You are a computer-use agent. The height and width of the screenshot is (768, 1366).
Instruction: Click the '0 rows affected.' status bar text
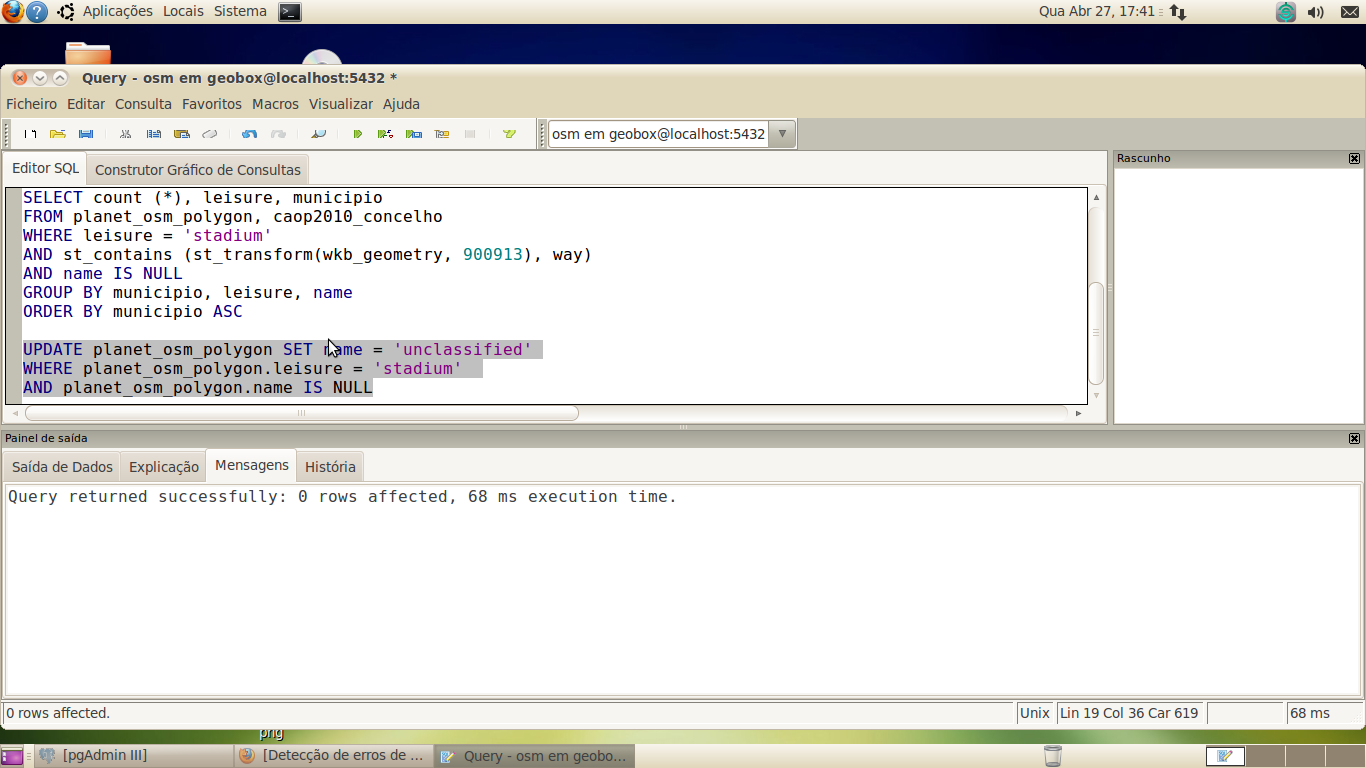(x=58, y=713)
